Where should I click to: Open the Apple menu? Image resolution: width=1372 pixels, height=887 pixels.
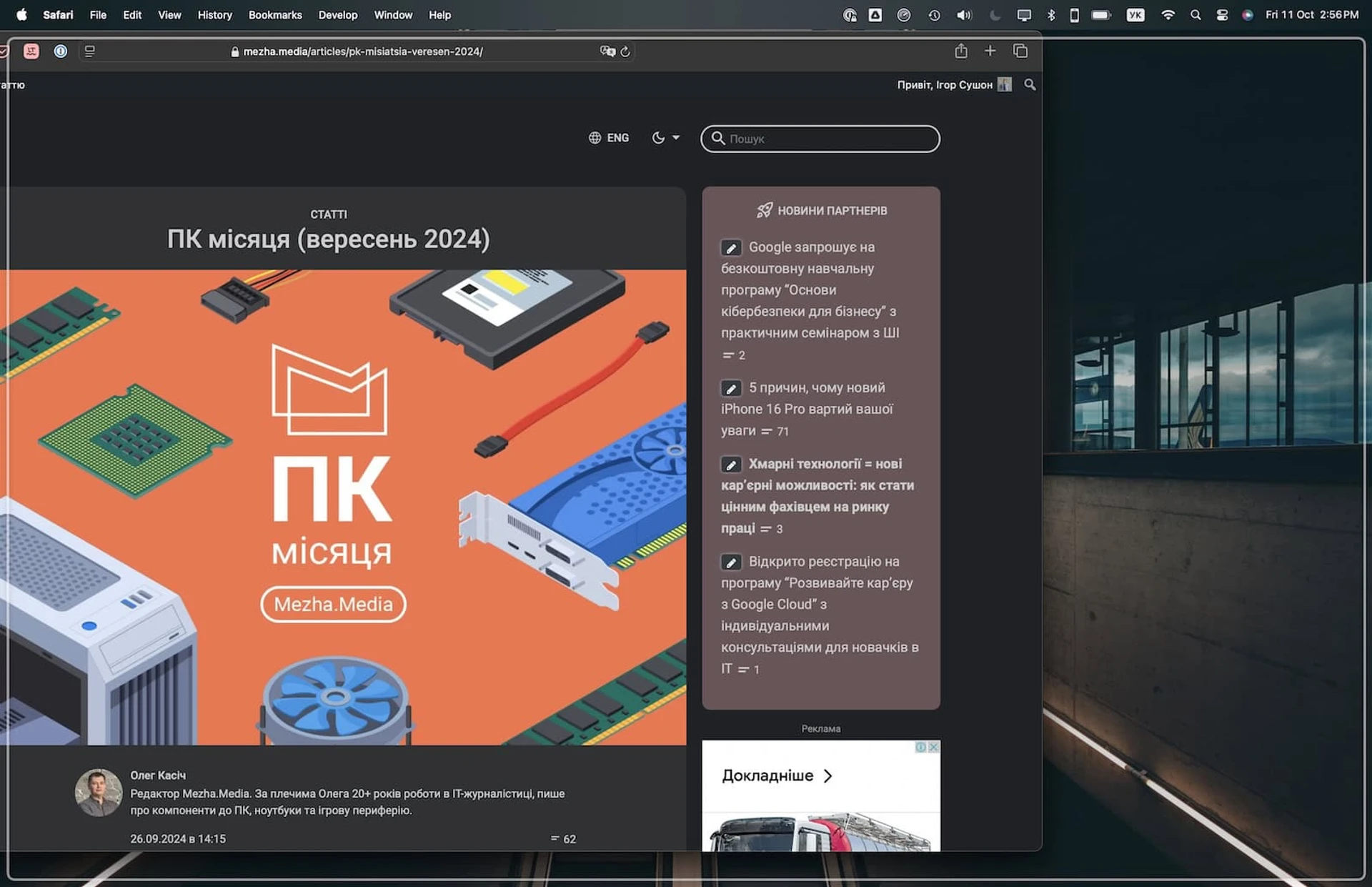click(21, 14)
